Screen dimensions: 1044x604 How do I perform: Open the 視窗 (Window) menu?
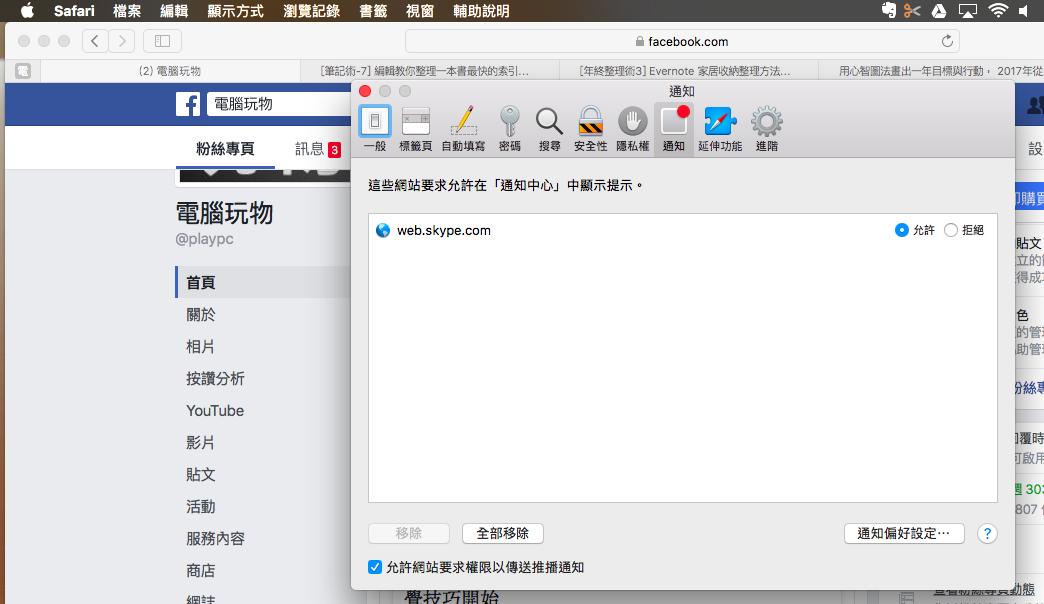click(x=420, y=11)
